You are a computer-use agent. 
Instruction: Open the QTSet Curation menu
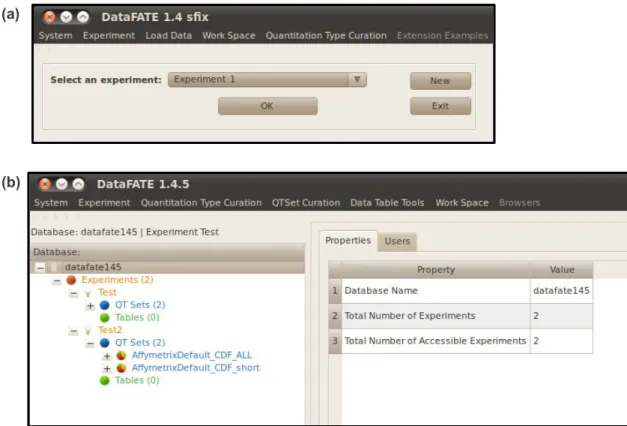[x=306, y=203]
